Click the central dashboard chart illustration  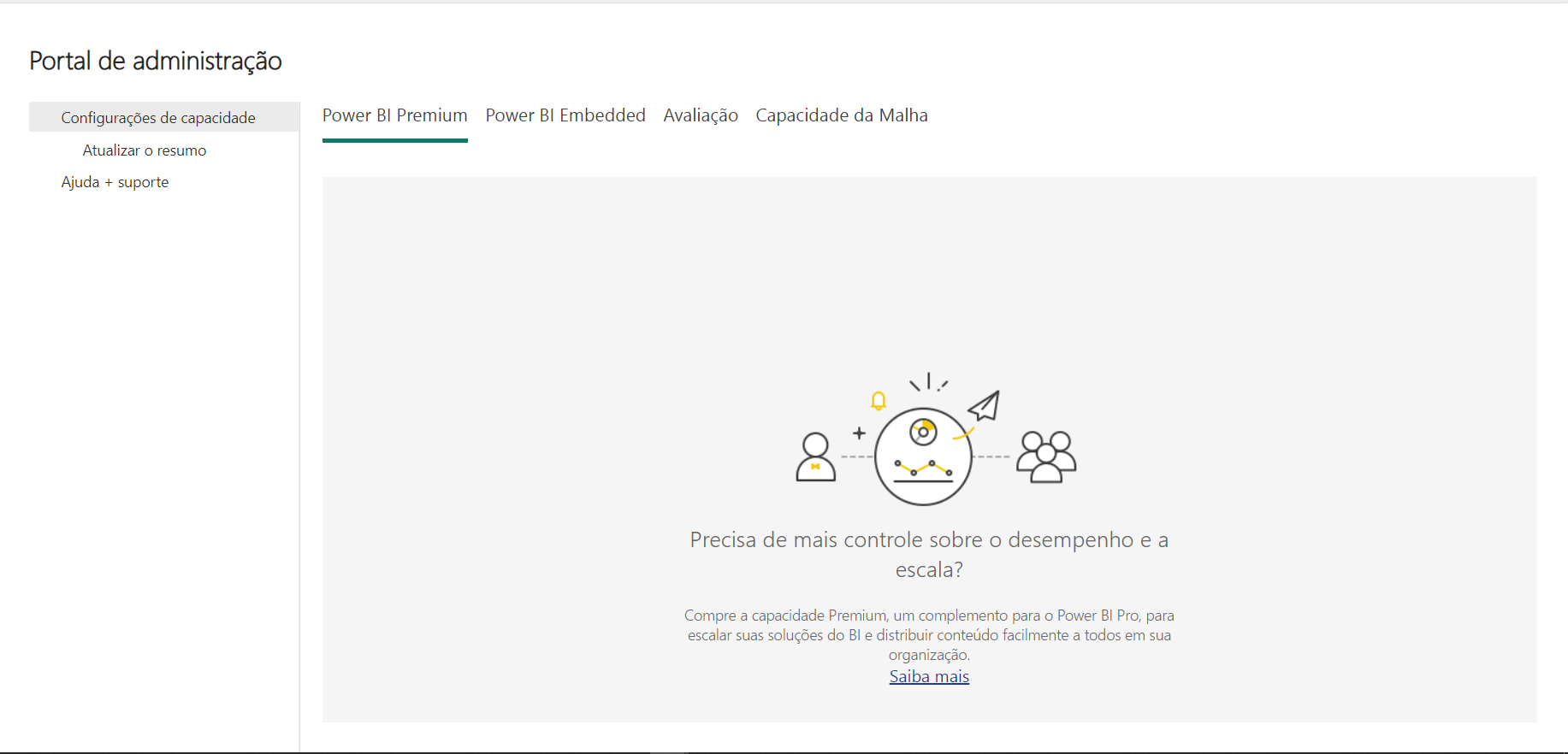[923, 457]
